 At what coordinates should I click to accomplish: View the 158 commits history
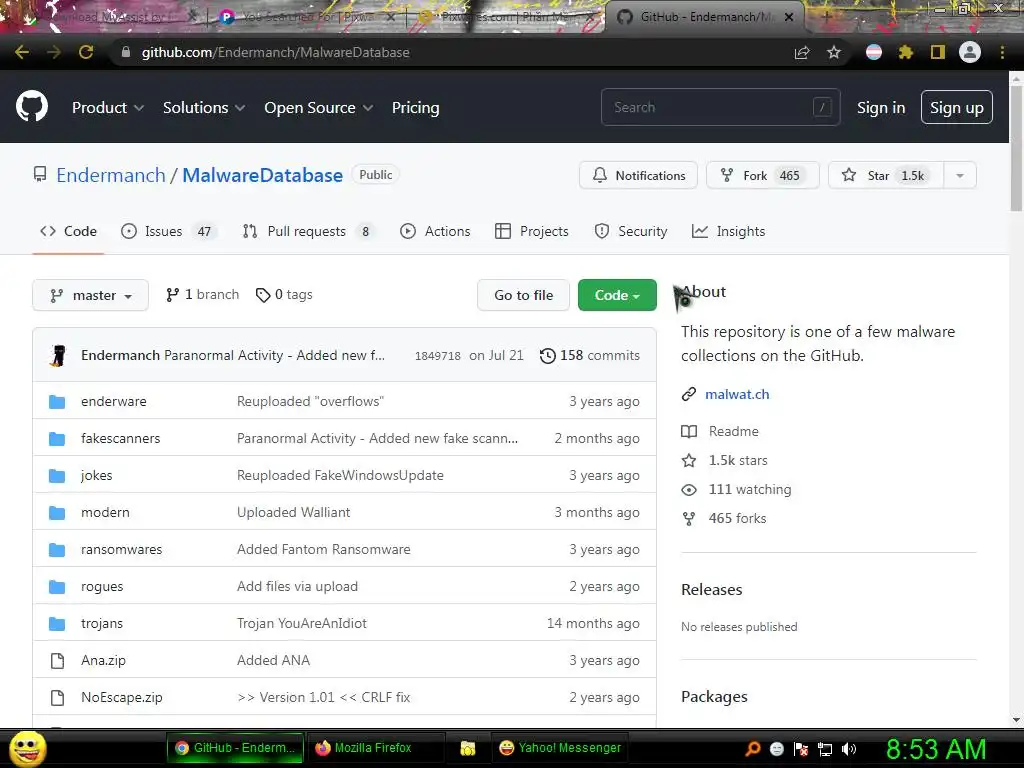pyautogui.click(x=590, y=355)
